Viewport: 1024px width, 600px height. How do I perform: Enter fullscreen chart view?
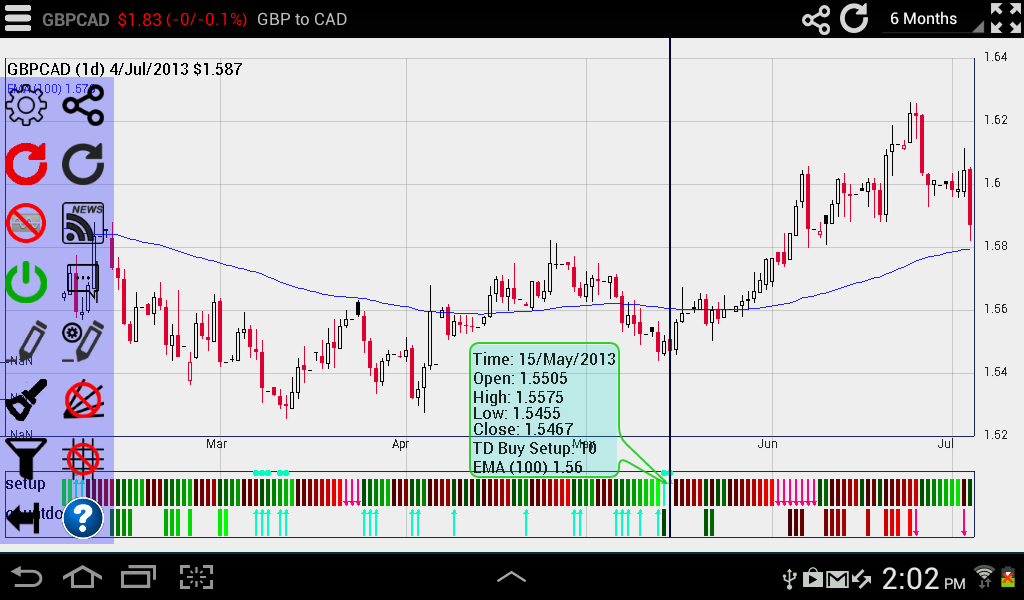point(1004,17)
